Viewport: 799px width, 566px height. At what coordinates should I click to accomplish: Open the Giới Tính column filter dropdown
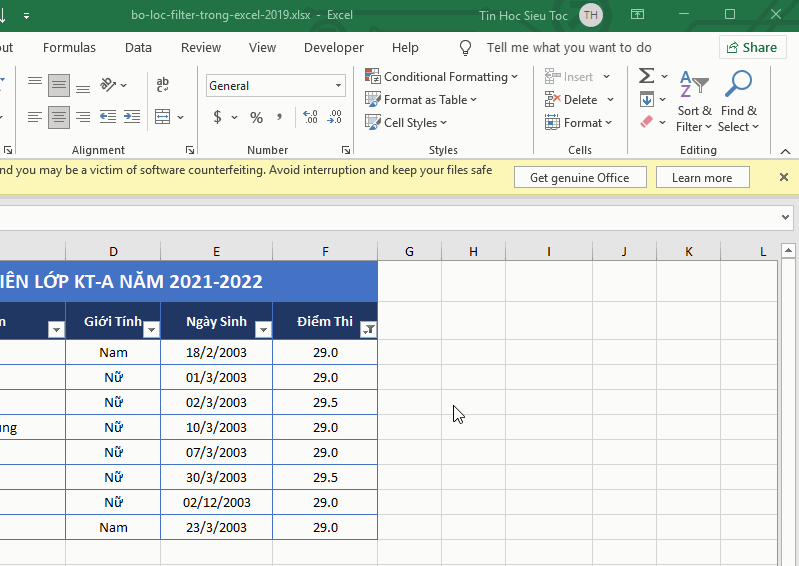click(x=151, y=330)
